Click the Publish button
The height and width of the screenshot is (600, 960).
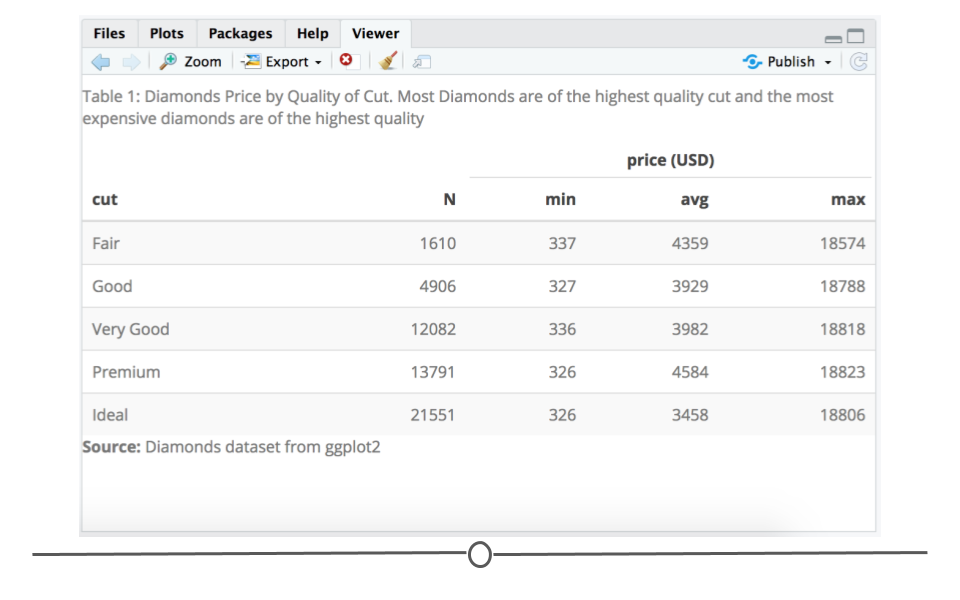click(779, 62)
